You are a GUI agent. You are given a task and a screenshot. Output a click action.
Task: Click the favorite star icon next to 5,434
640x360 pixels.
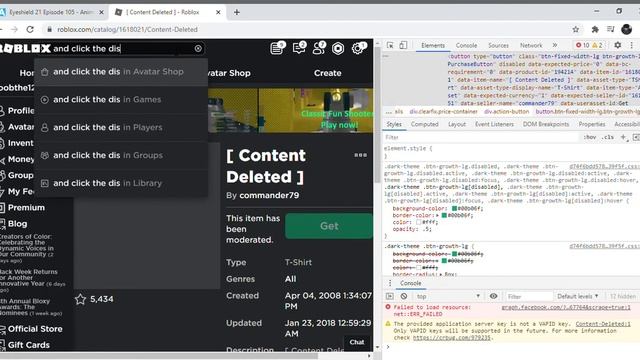click(x=80, y=299)
